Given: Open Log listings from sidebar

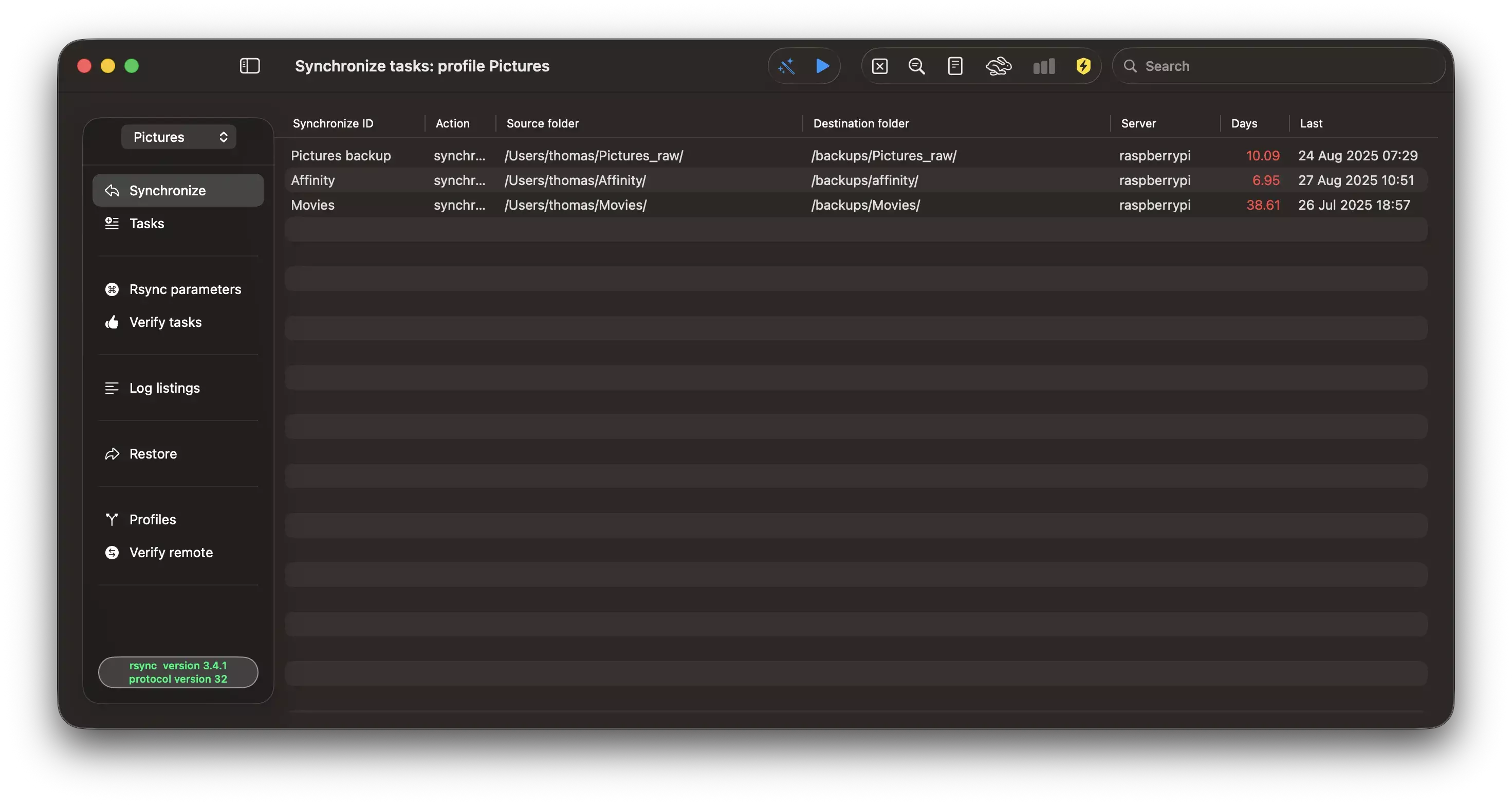Looking at the screenshot, I should [164, 388].
